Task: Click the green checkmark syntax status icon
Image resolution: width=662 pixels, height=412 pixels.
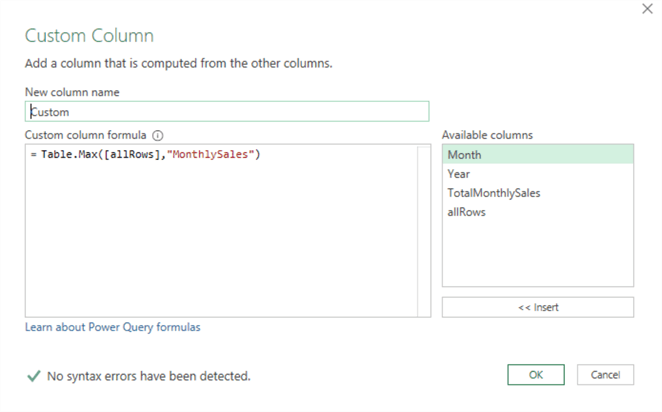Action: (33, 376)
